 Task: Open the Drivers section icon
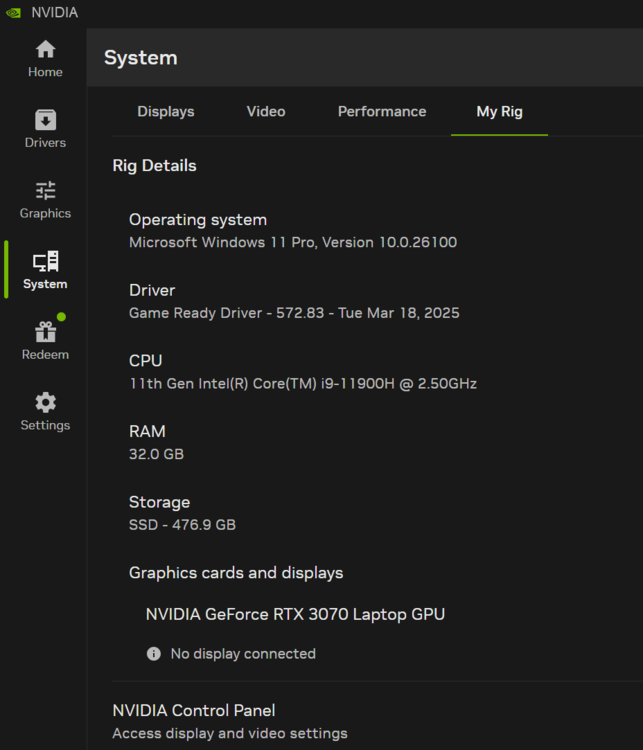(x=45, y=120)
